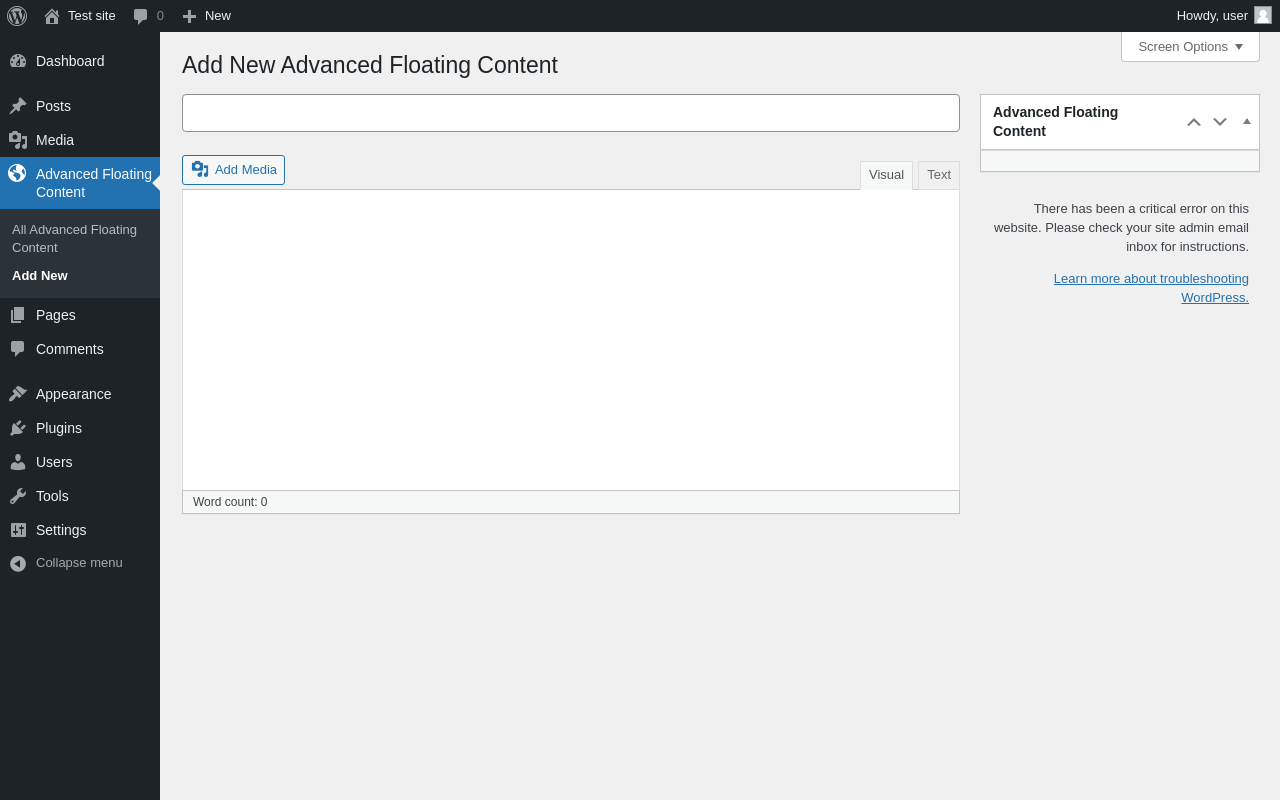Image resolution: width=1280 pixels, height=800 pixels.
Task: Click the Users person icon
Action: point(18,462)
